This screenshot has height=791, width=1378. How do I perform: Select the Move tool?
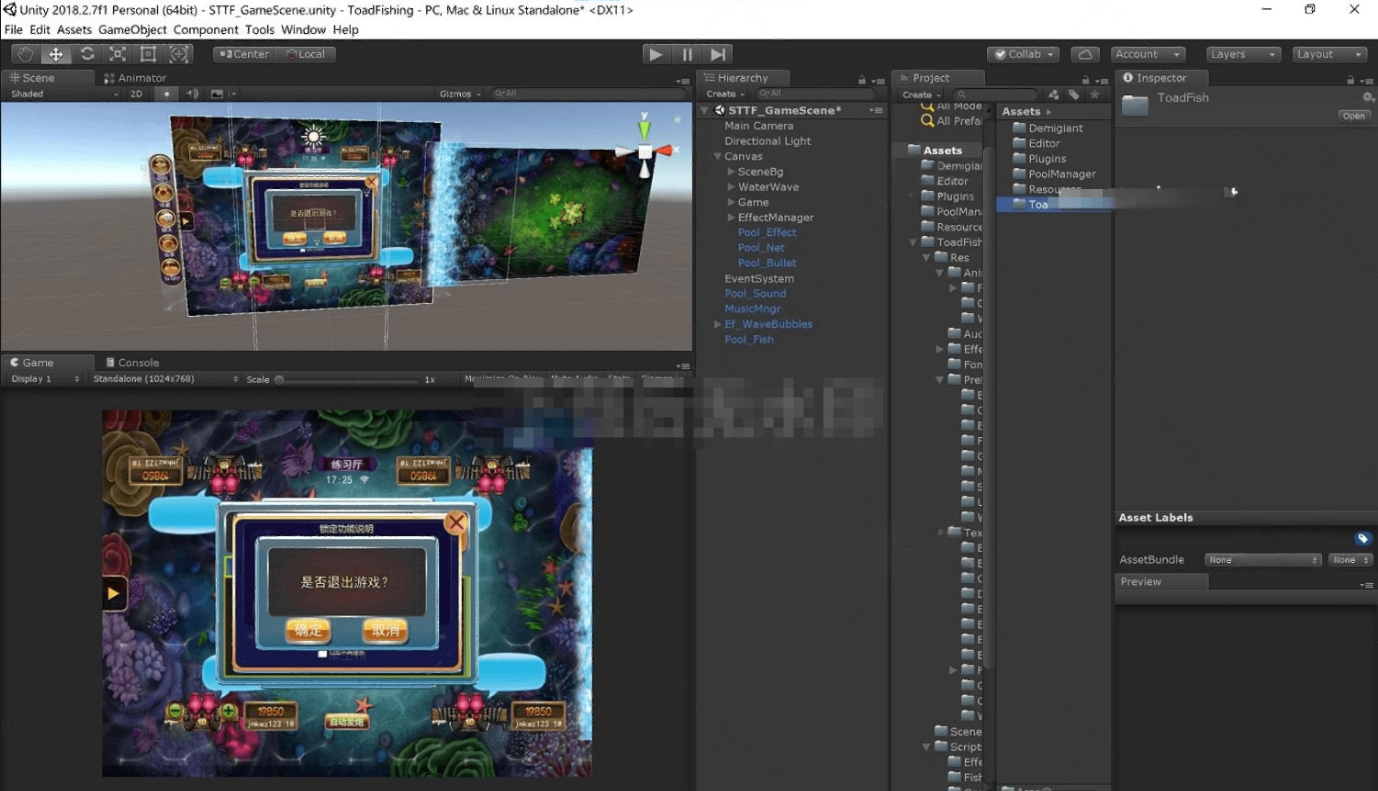[56, 54]
